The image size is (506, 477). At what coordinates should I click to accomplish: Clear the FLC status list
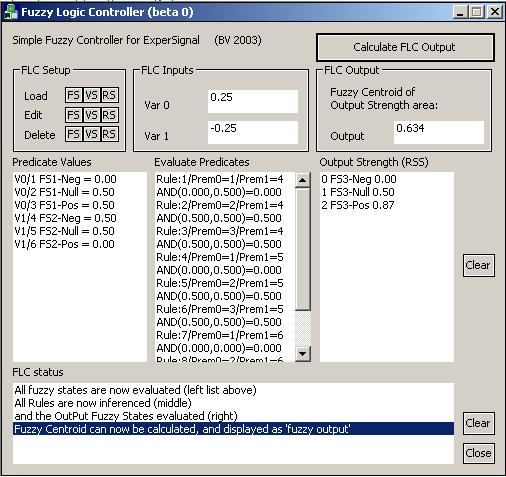coord(478,423)
